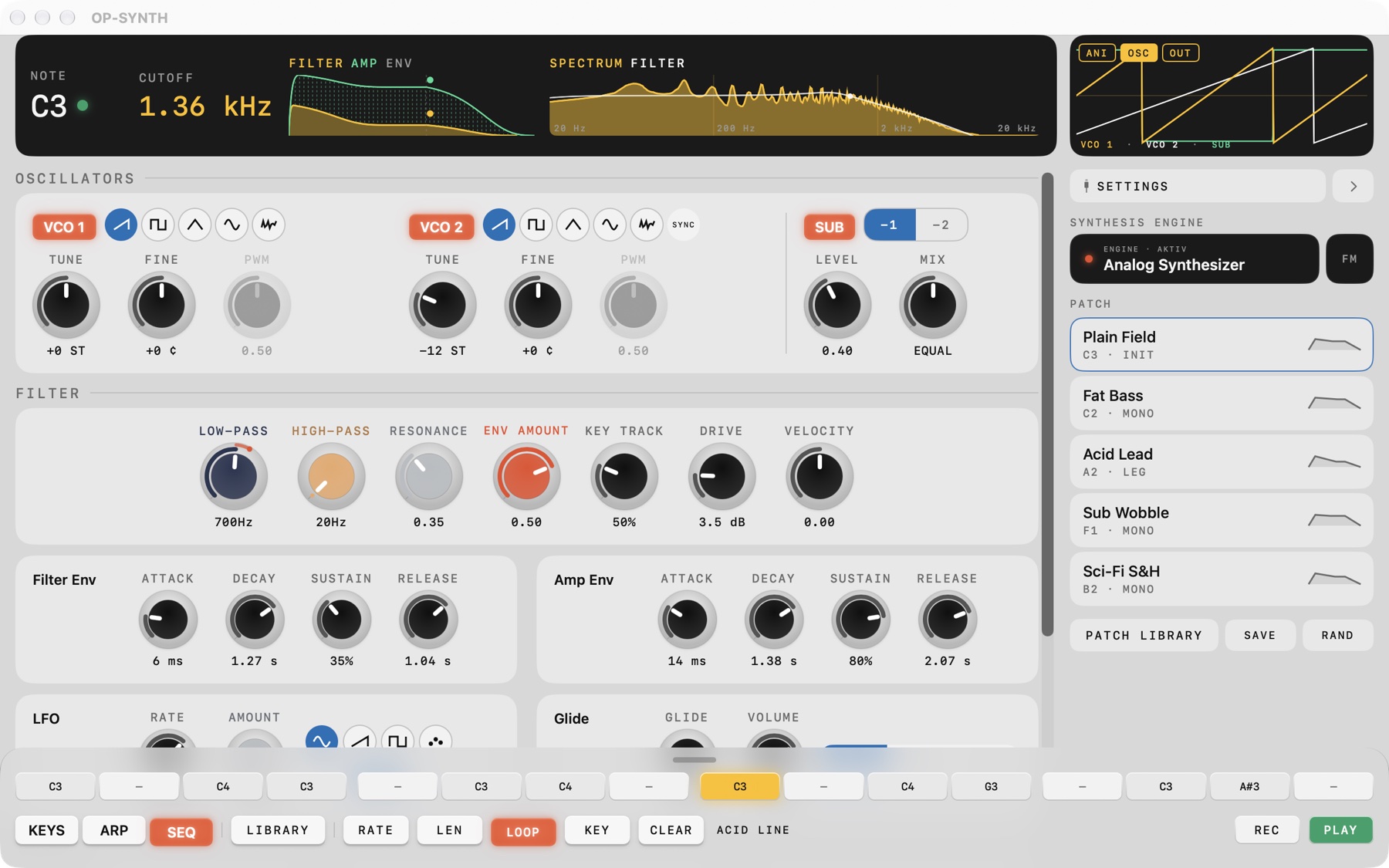Start playback with PLAY button
1389x868 pixels.
pyautogui.click(x=1340, y=830)
